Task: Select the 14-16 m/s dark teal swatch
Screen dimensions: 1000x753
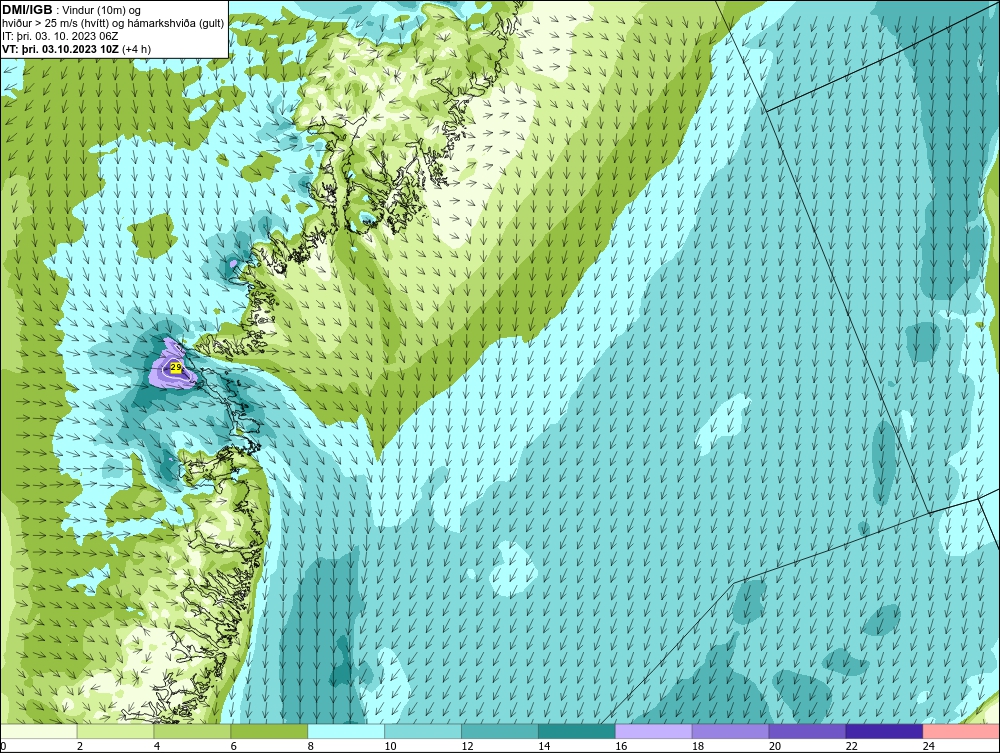Action: point(577,731)
